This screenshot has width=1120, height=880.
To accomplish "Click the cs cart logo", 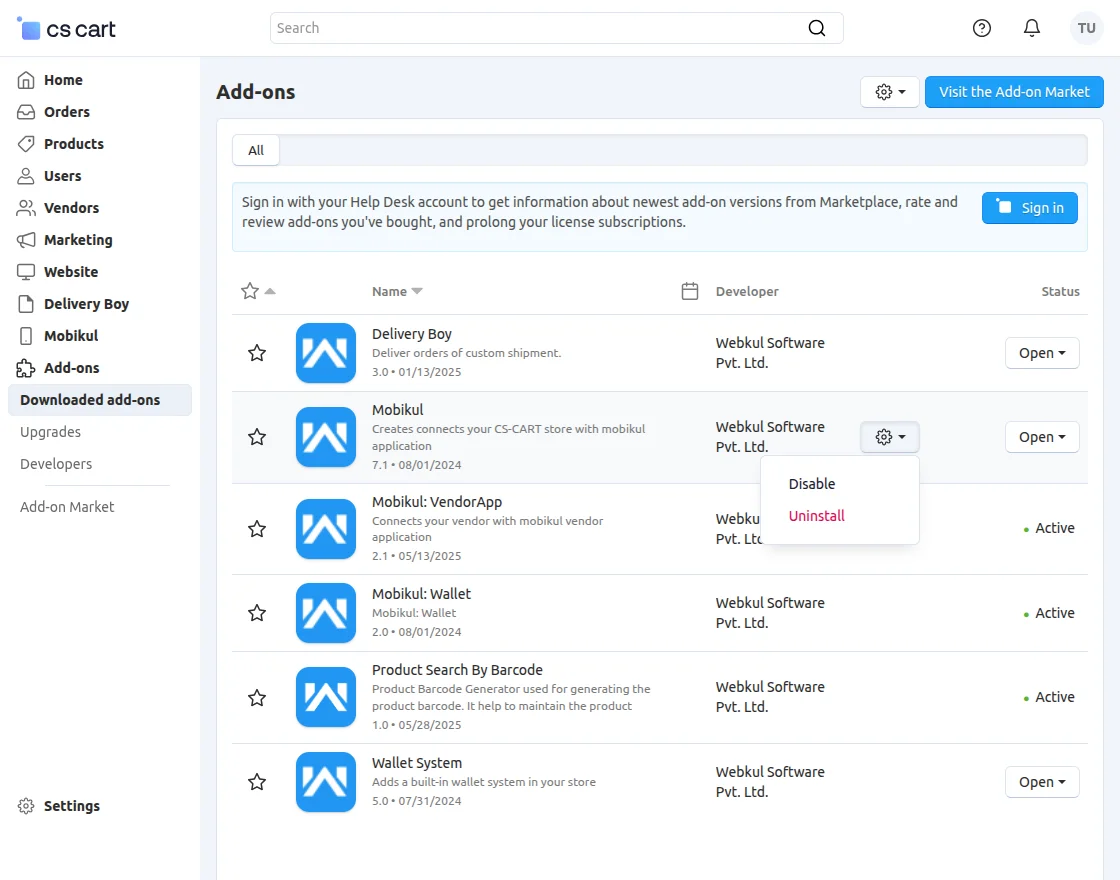I will [x=67, y=29].
